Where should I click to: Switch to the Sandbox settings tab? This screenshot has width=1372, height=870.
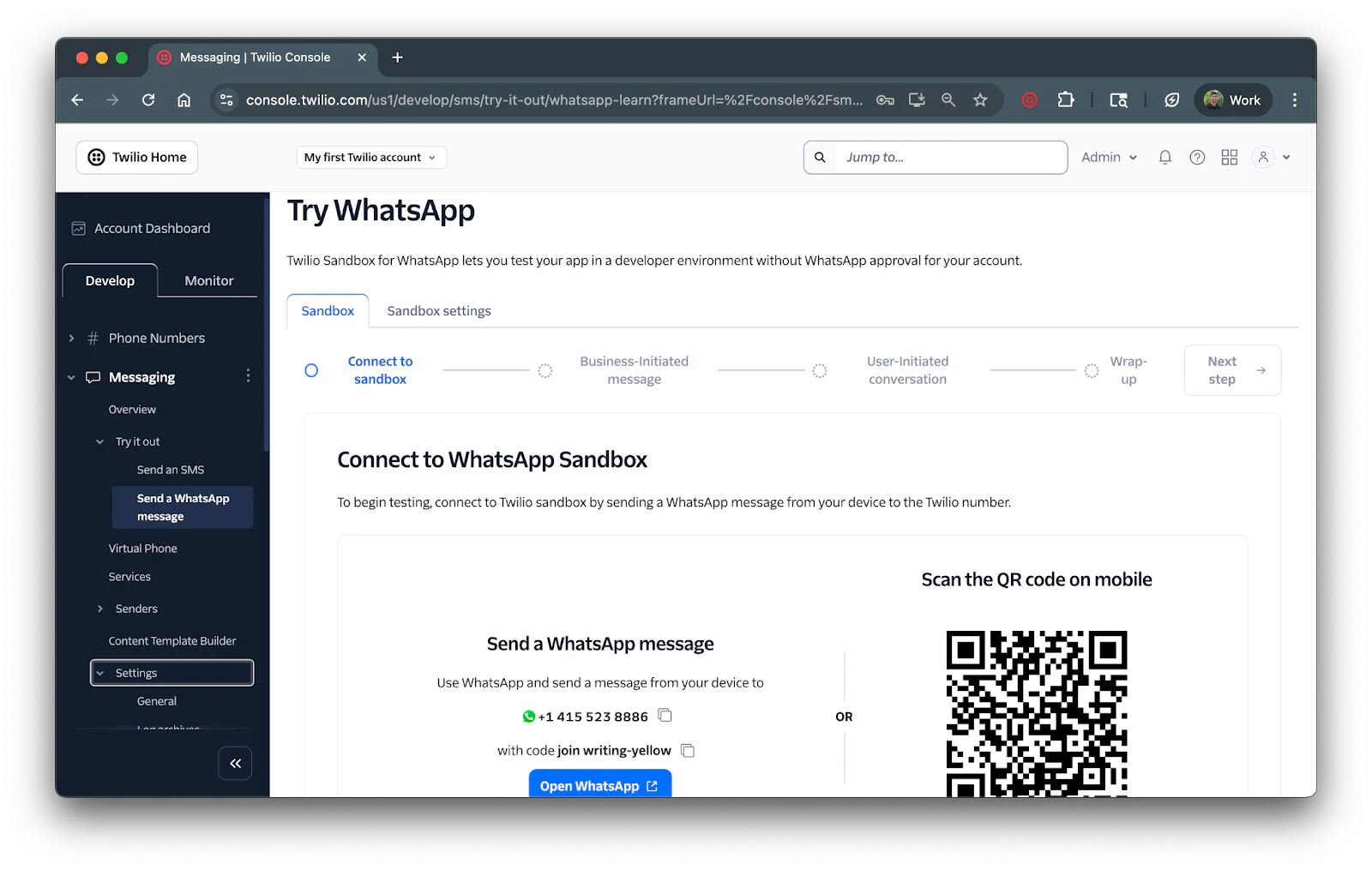point(438,310)
